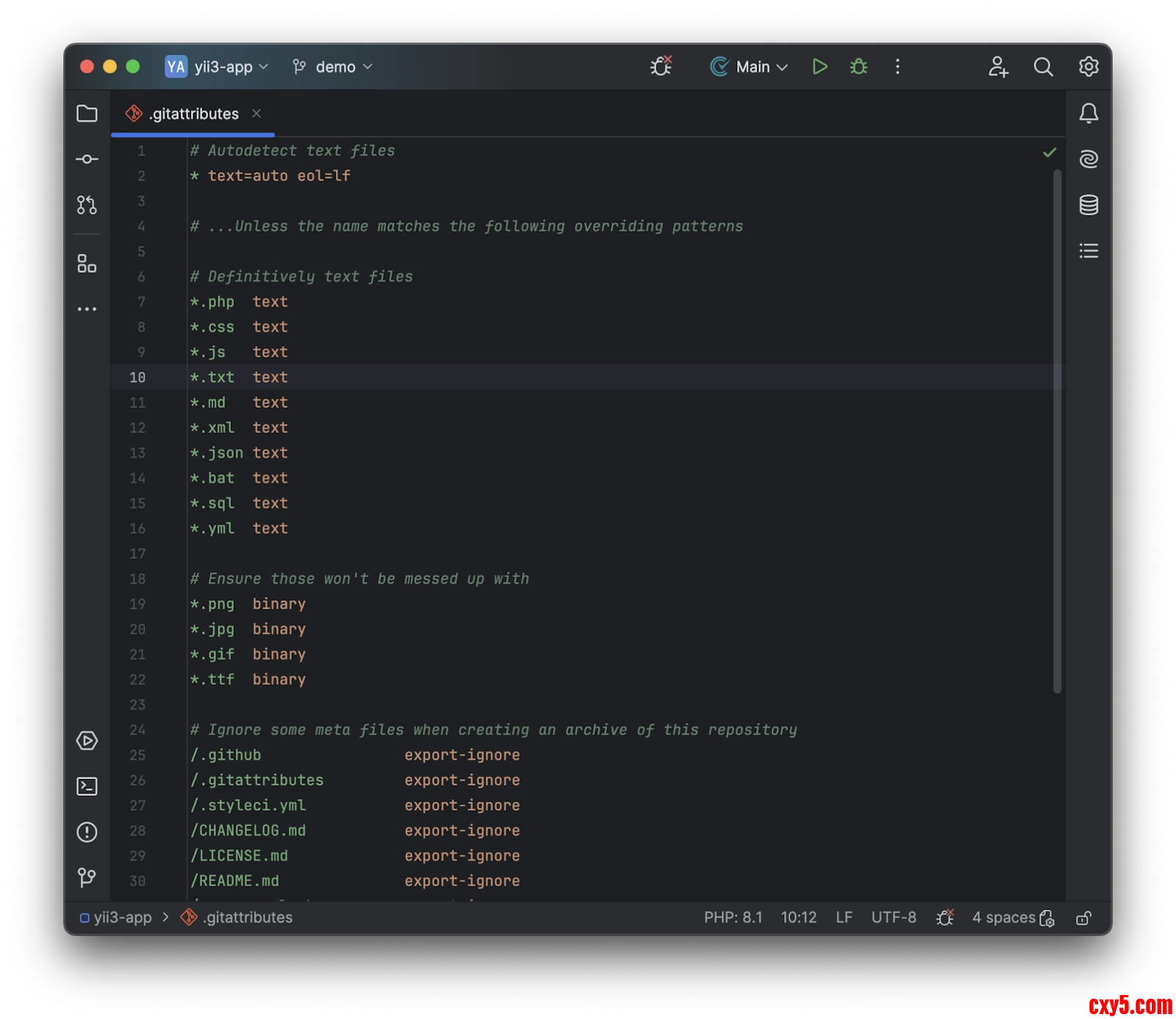Image resolution: width=1176 pixels, height=1020 pixels.
Task: Show the Notifications bell panel
Action: [x=1089, y=114]
